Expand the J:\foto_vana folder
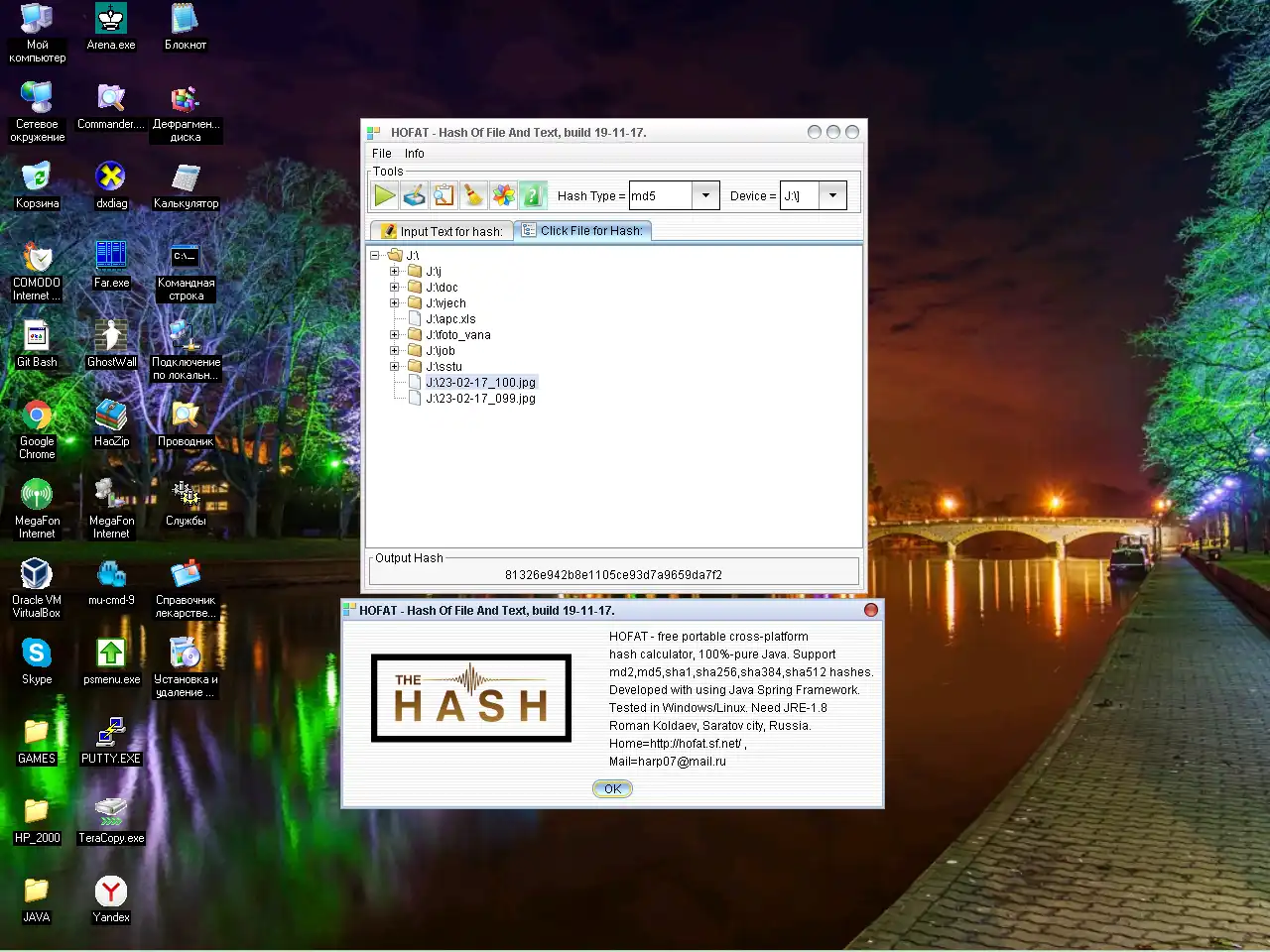This screenshot has width=1270, height=952. click(395, 335)
